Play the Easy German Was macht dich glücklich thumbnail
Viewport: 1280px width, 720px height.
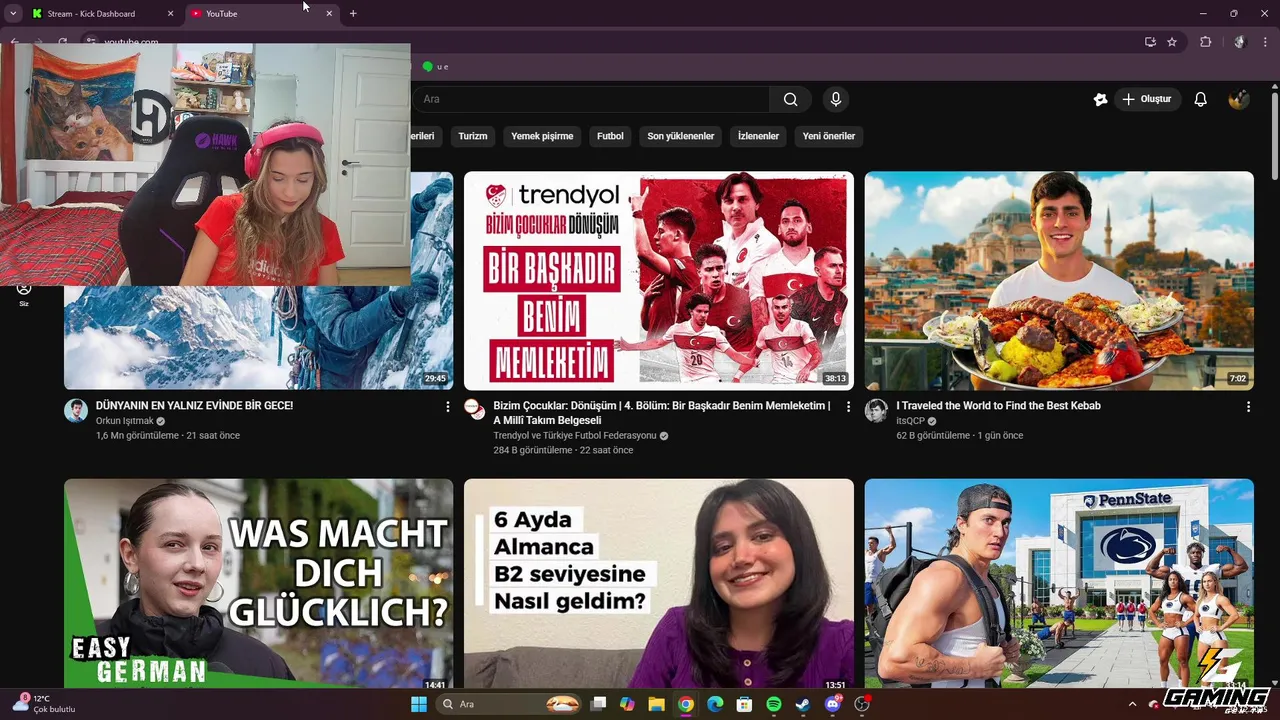coord(258,585)
